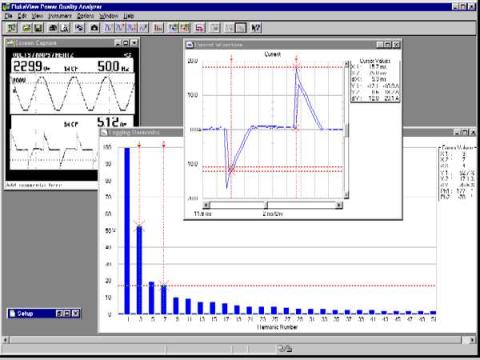This screenshot has width=480, height=360.
Task: Click the floppy-disk save toolbar icon
Action: coord(38,28)
